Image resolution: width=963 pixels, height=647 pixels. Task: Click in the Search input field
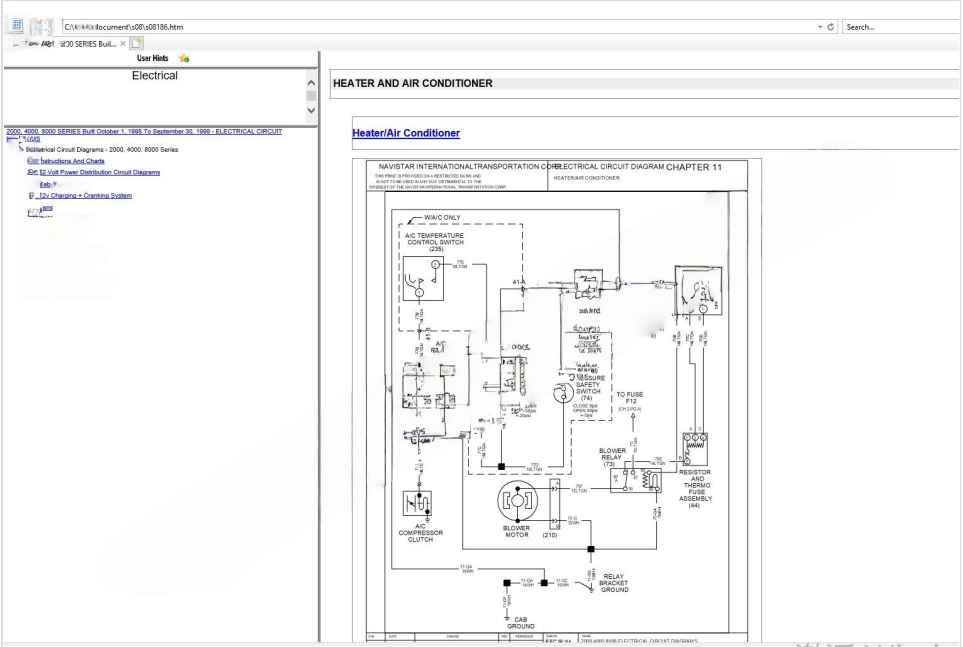click(900, 27)
